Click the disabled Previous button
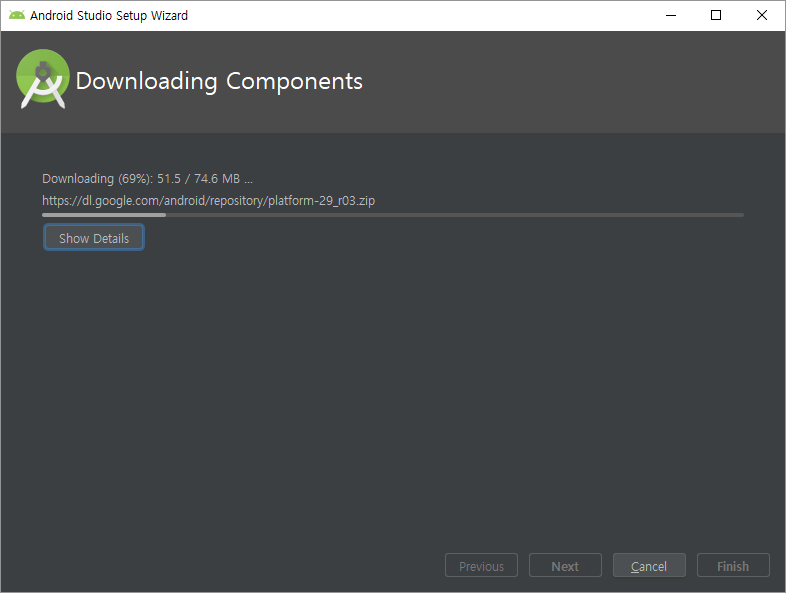Image resolution: width=786 pixels, height=593 pixels. (481, 565)
